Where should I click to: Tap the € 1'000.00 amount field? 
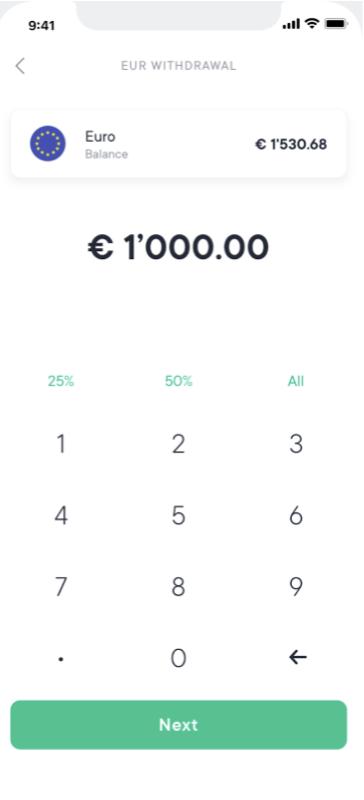[x=178, y=247]
